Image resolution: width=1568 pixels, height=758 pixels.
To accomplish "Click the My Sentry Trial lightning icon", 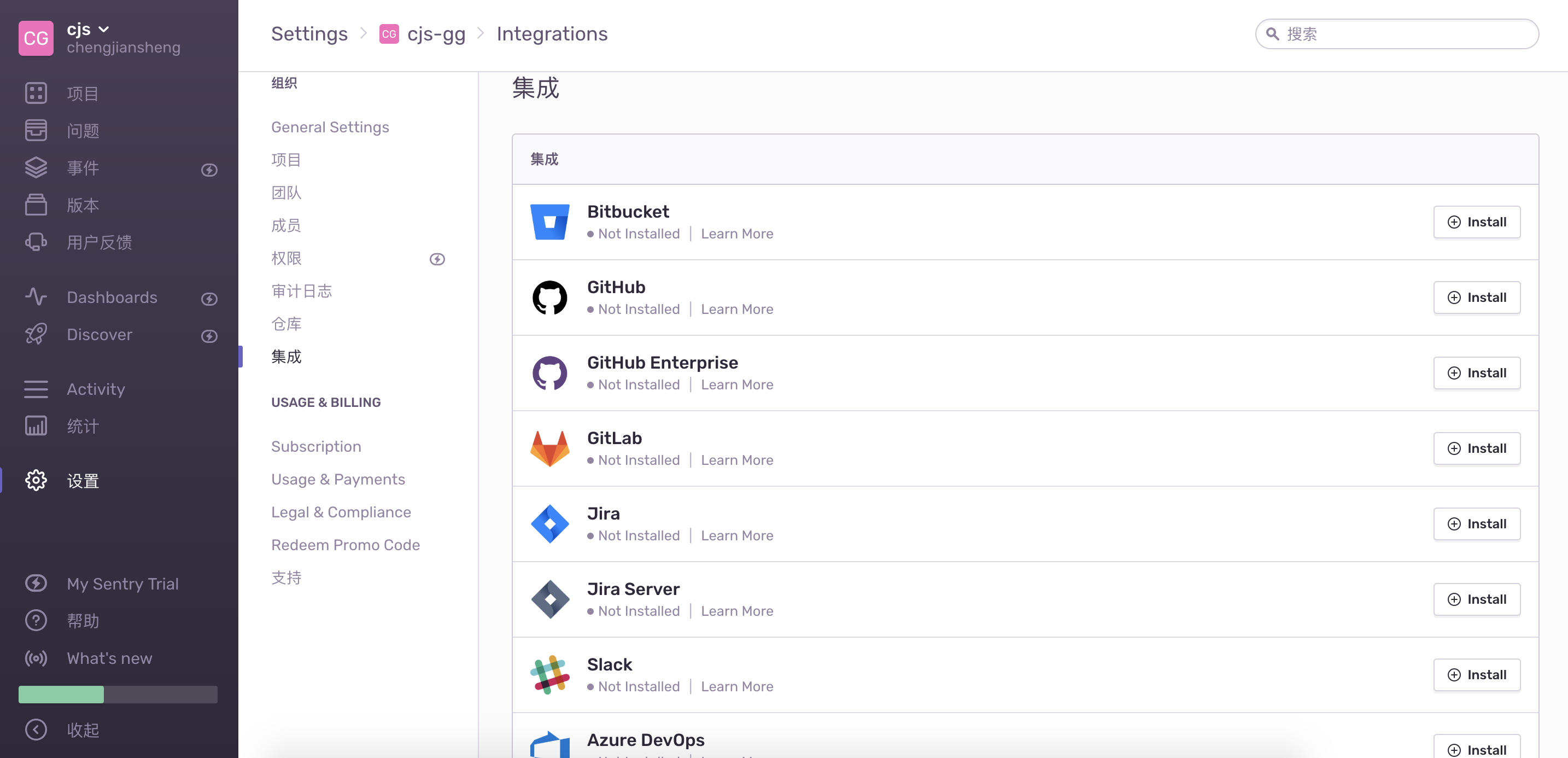I will [36, 582].
